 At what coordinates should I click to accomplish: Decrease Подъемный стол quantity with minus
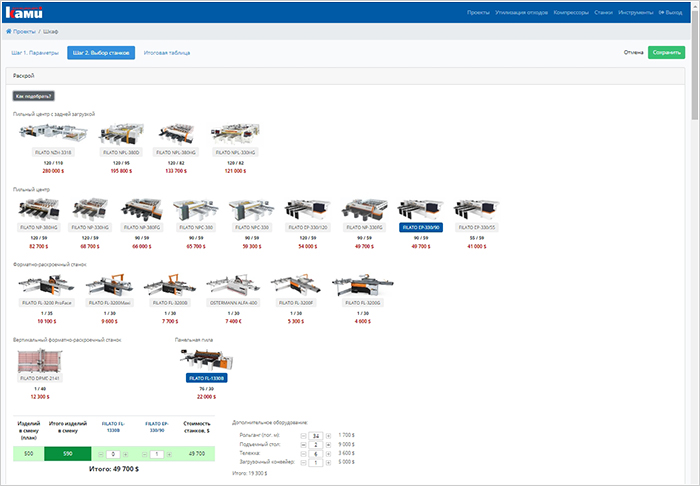point(304,445)
